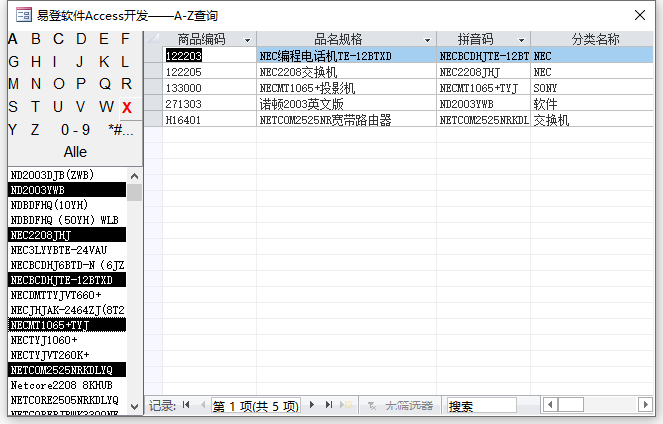The image size is (663, 424).
Task: Select Netcore2208 8KHUB list entry
Action: 67,385
